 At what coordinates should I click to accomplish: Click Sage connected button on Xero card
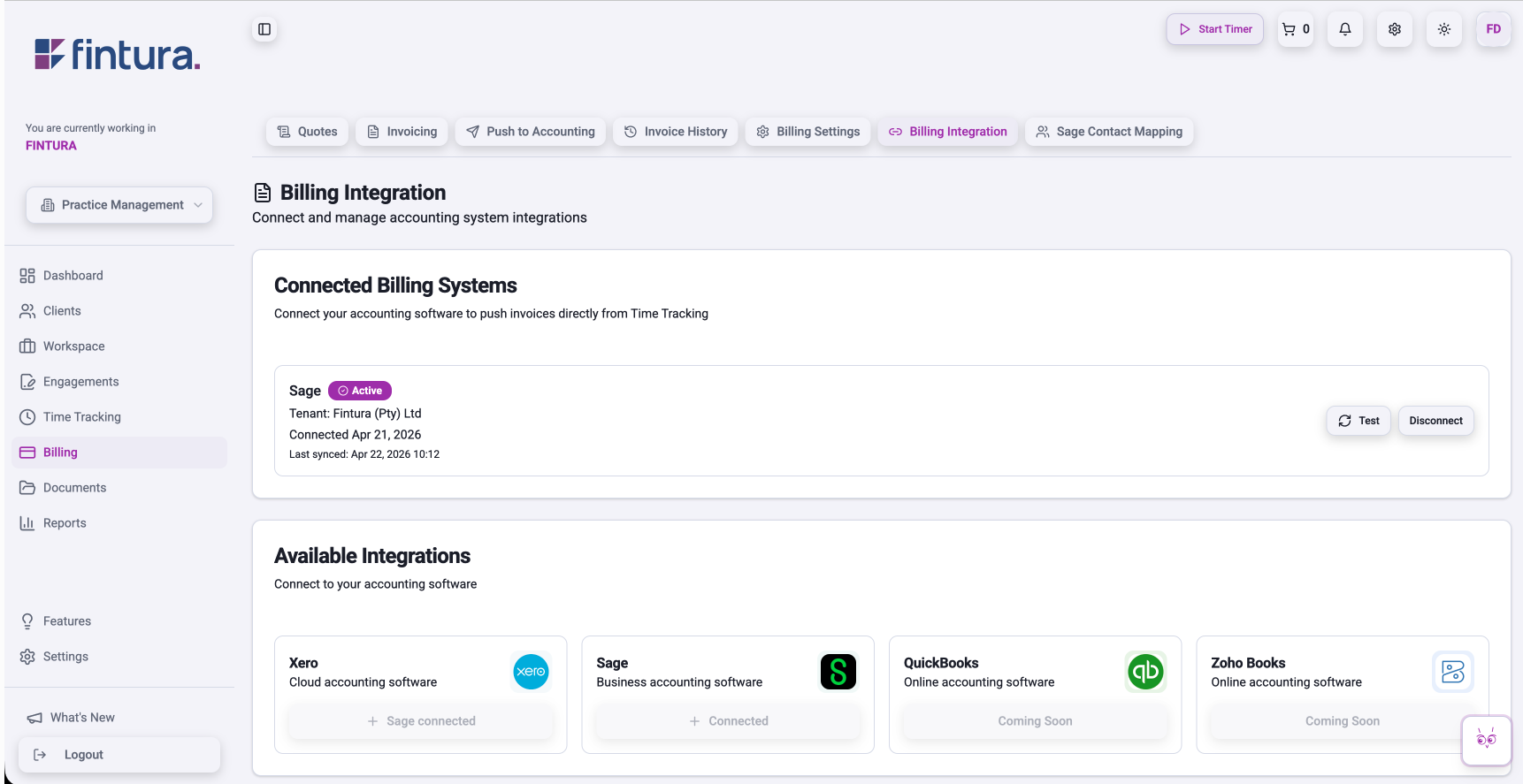(421, 721)
